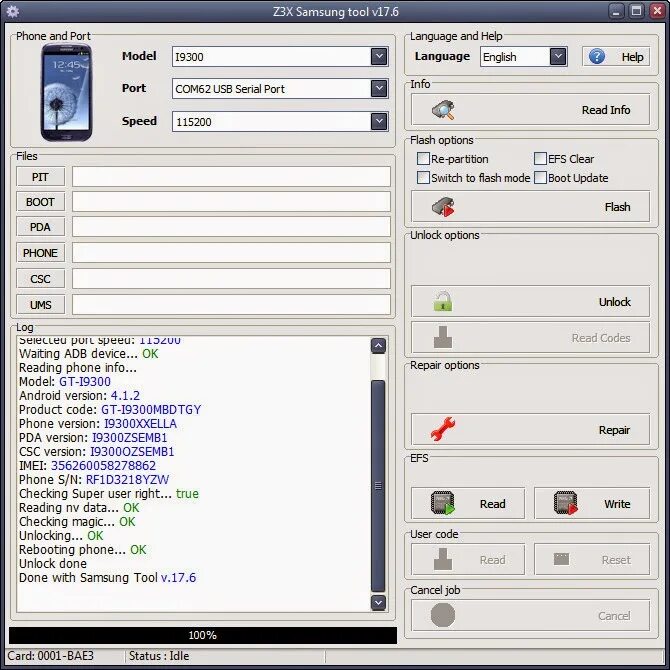
Task: Click the gear icon in title bar
Action: pyautogui.click(x=13, y=11)
